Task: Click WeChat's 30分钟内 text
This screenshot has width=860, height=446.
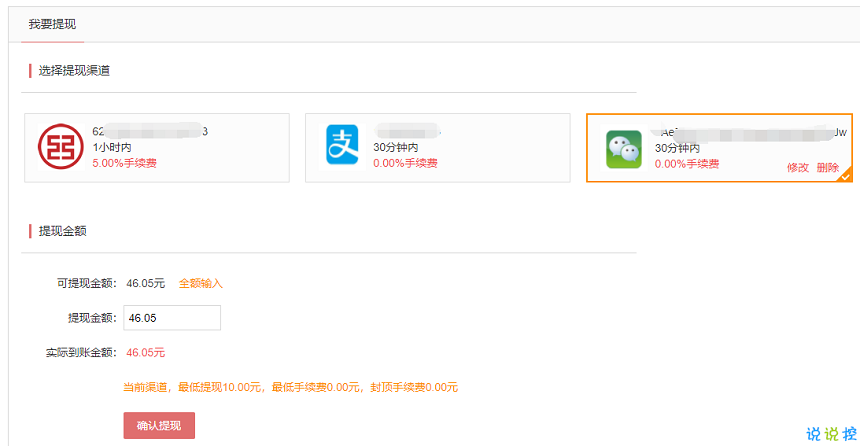Action: [x=677, y=148]
